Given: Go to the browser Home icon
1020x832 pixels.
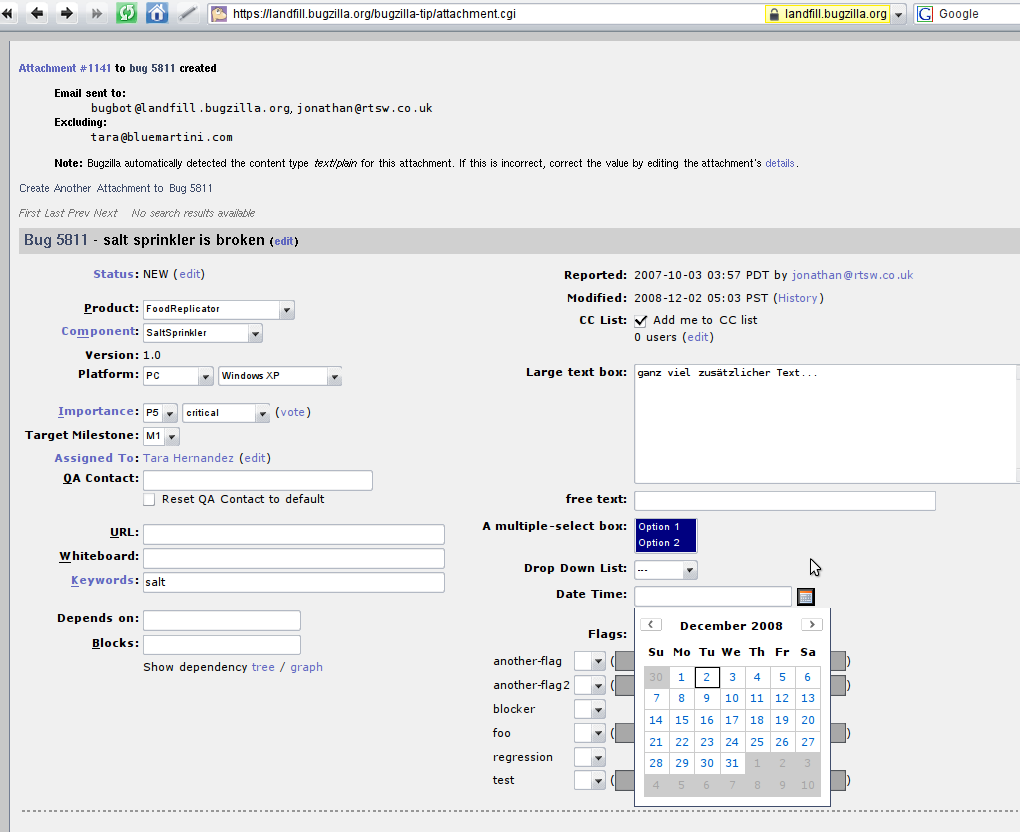Looking at the screenshot, I should 157,13.
